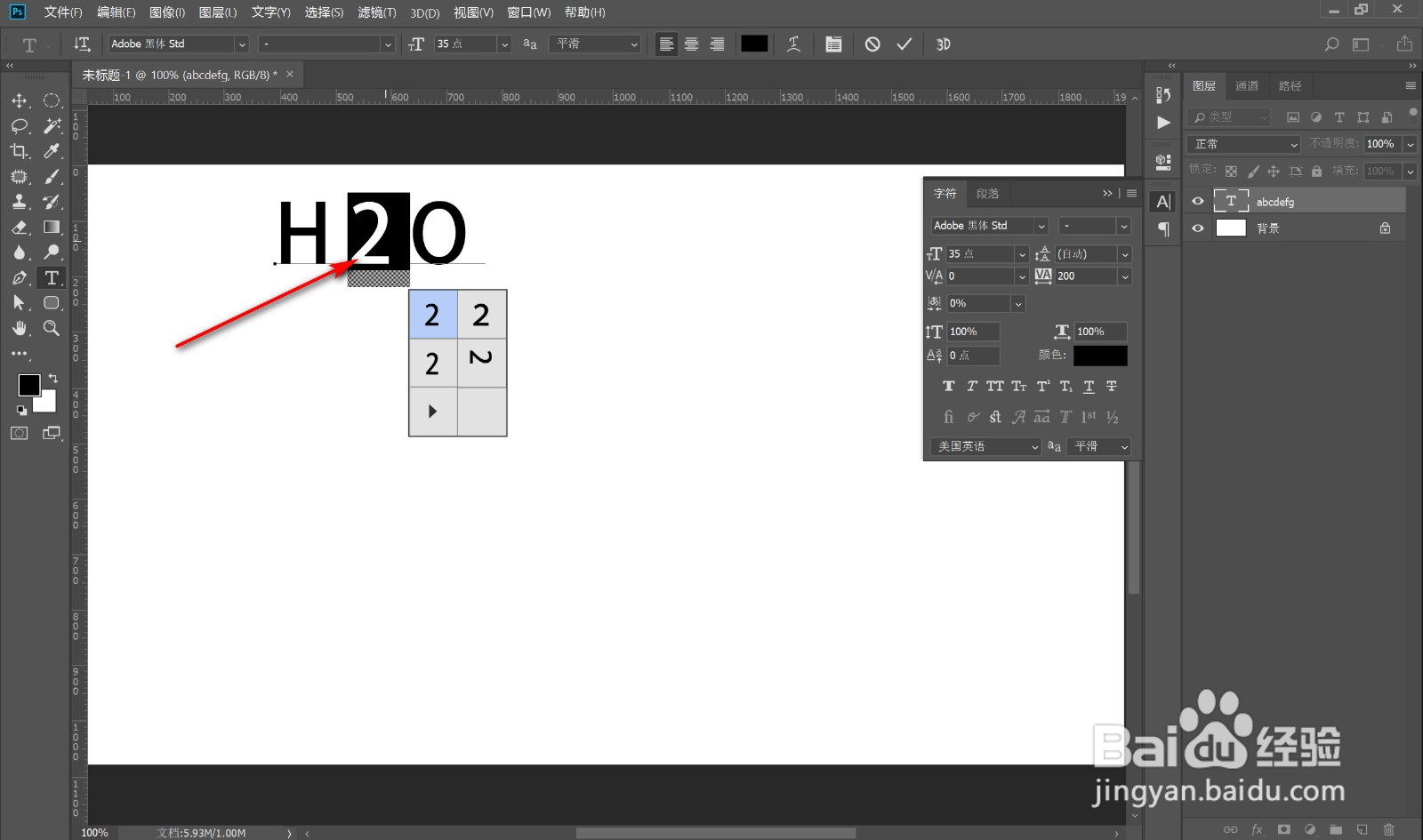Add layer style fx icon
Screen dimensions: 1423x840
[1257, 829]
